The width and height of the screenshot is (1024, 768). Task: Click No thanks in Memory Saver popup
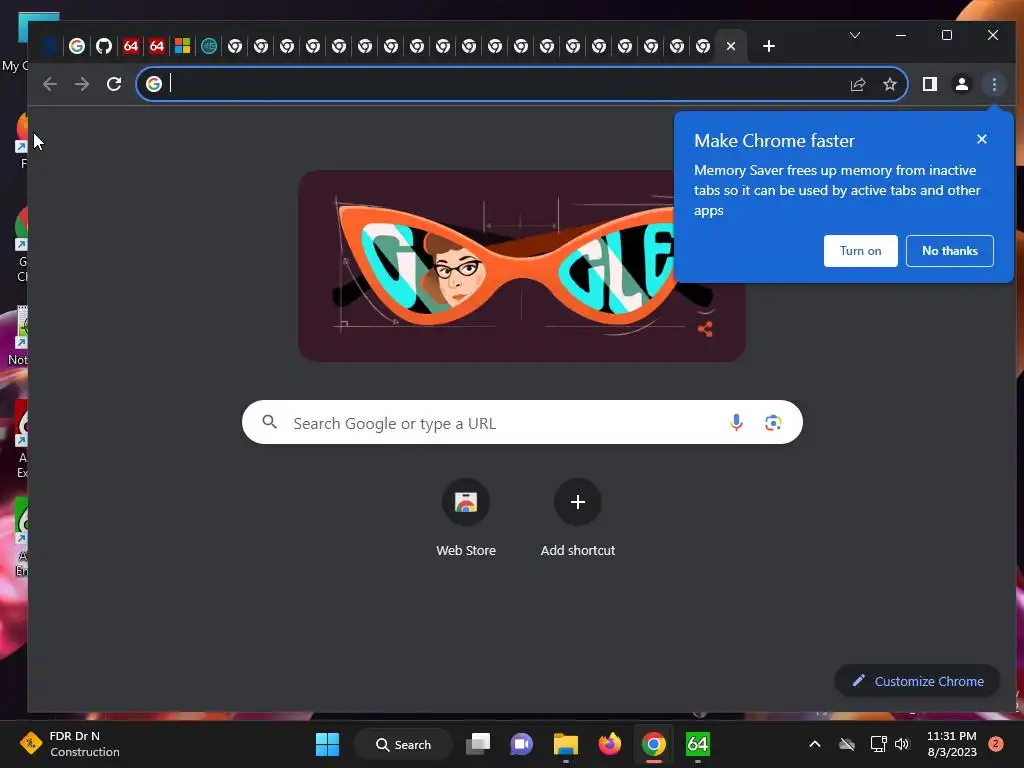point(950,251)
